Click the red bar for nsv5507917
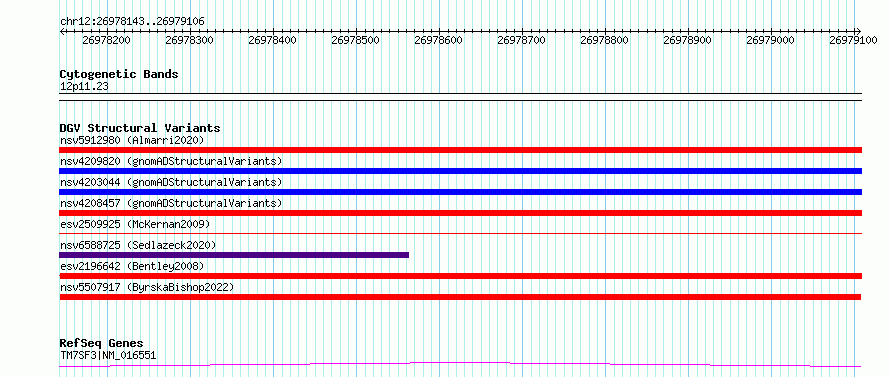This screenshot has height=377, width=890. point(460,297)
